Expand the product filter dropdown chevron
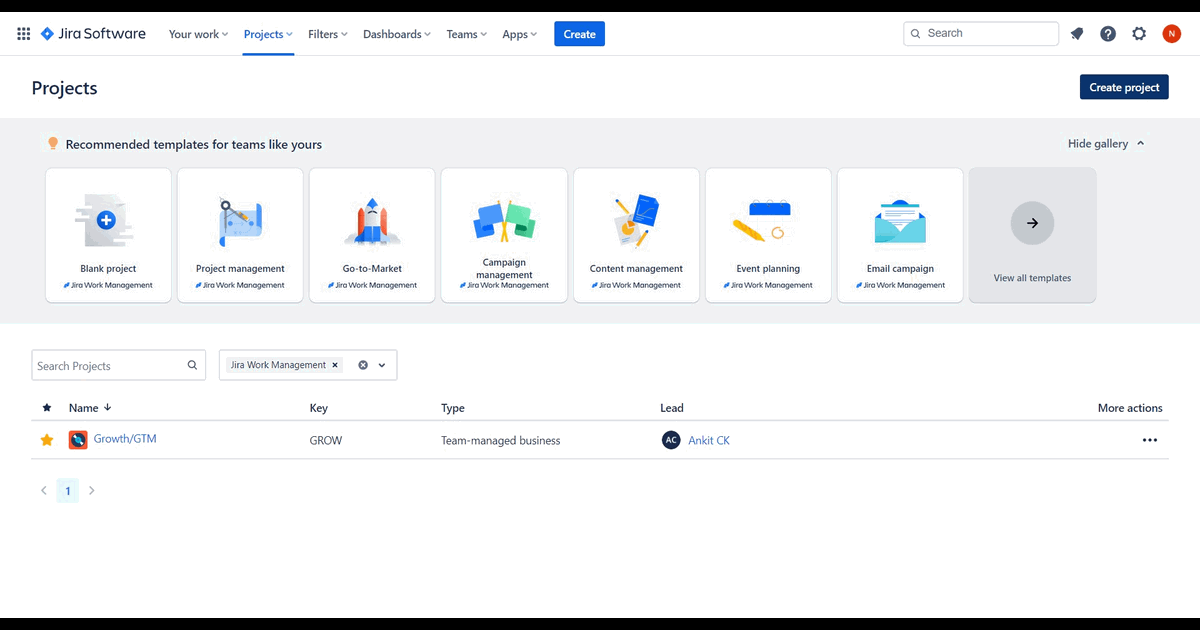 click(x=382, y=365)
